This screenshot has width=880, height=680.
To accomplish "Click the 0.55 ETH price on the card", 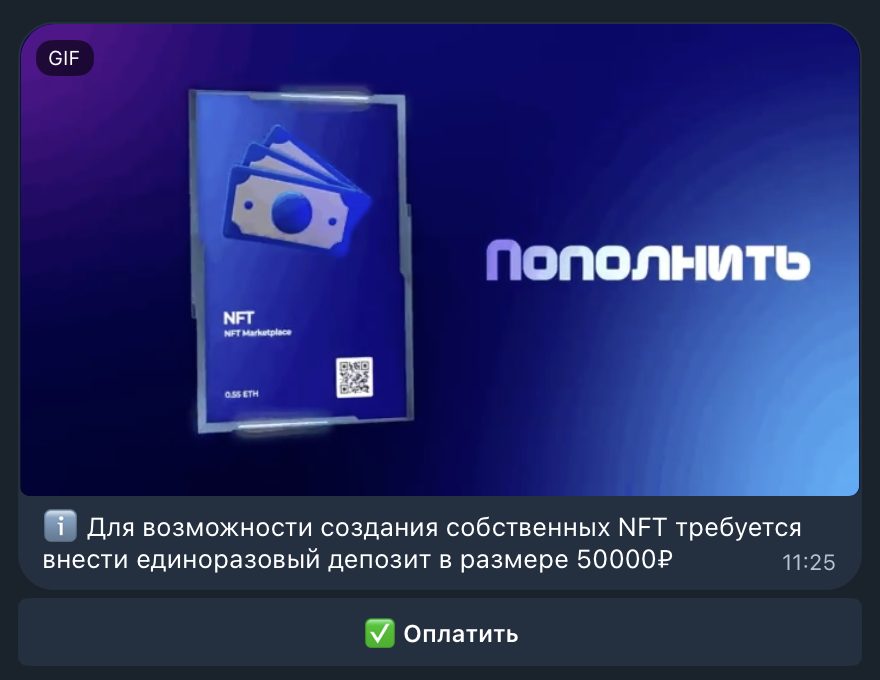I will [242, 394].
